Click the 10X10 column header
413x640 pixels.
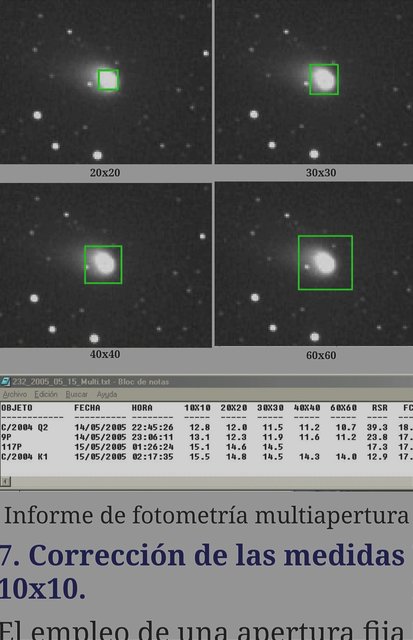click(197, 408)
